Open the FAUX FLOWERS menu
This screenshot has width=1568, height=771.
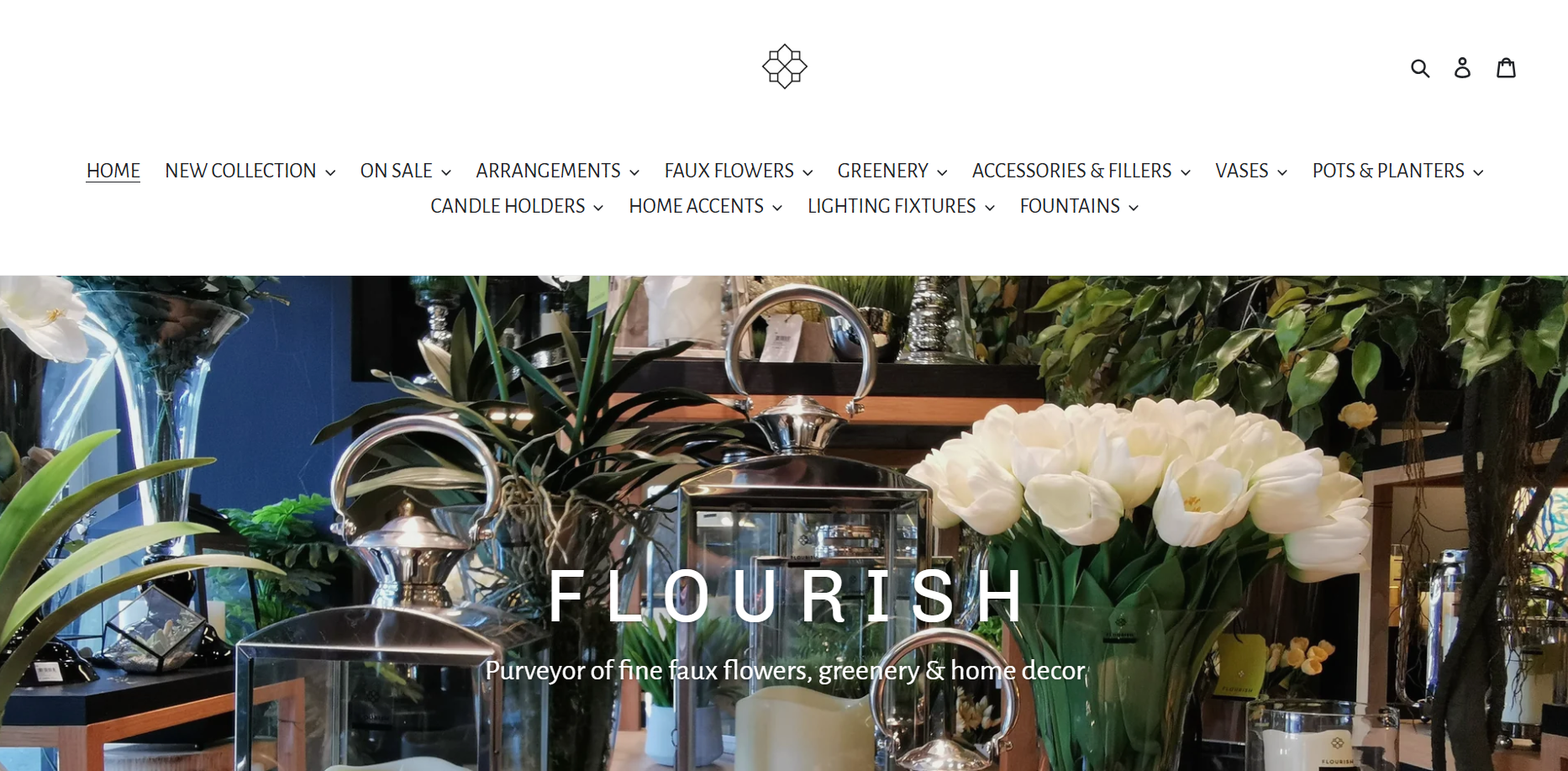(738, 171)
